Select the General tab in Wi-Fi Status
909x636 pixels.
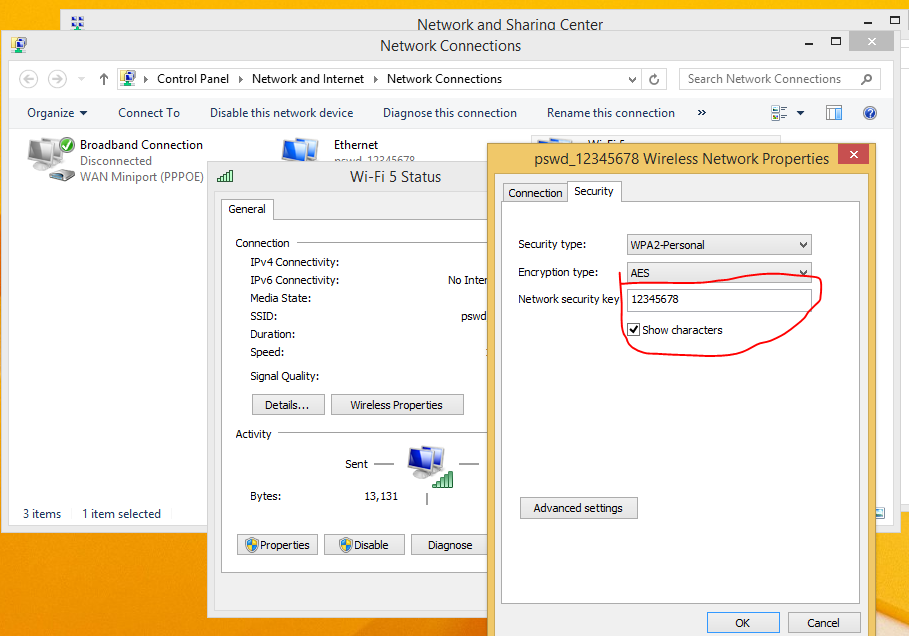pyautogui.click(x=246, y=209)
